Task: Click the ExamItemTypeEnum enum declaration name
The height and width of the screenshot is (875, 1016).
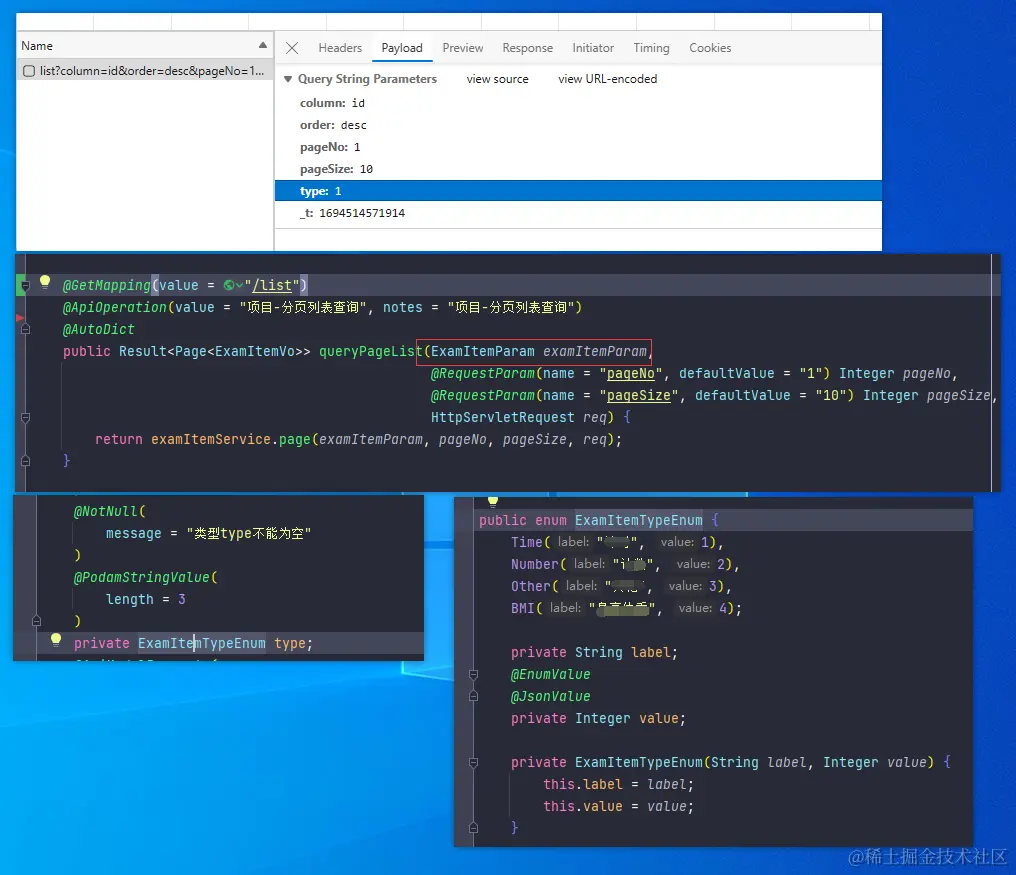Action: [638, 520]
